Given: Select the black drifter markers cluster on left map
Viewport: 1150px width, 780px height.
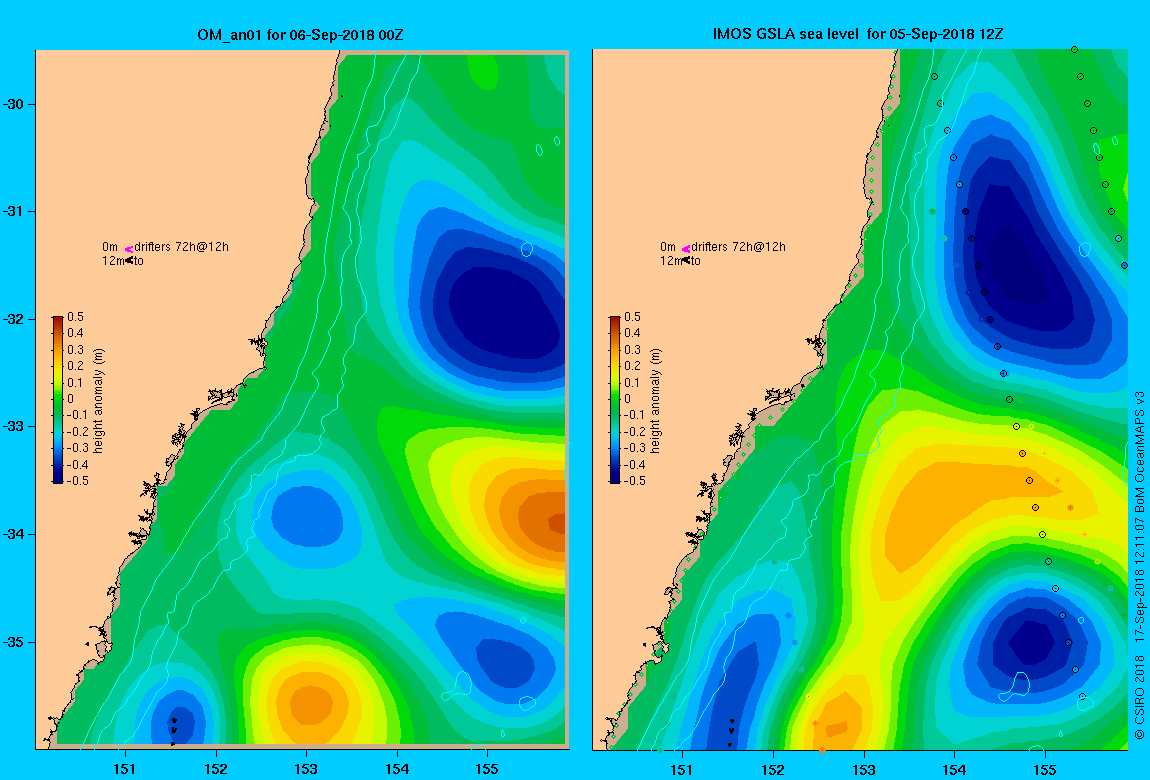Looking at the screenshot, I should (x=174, y=730).
